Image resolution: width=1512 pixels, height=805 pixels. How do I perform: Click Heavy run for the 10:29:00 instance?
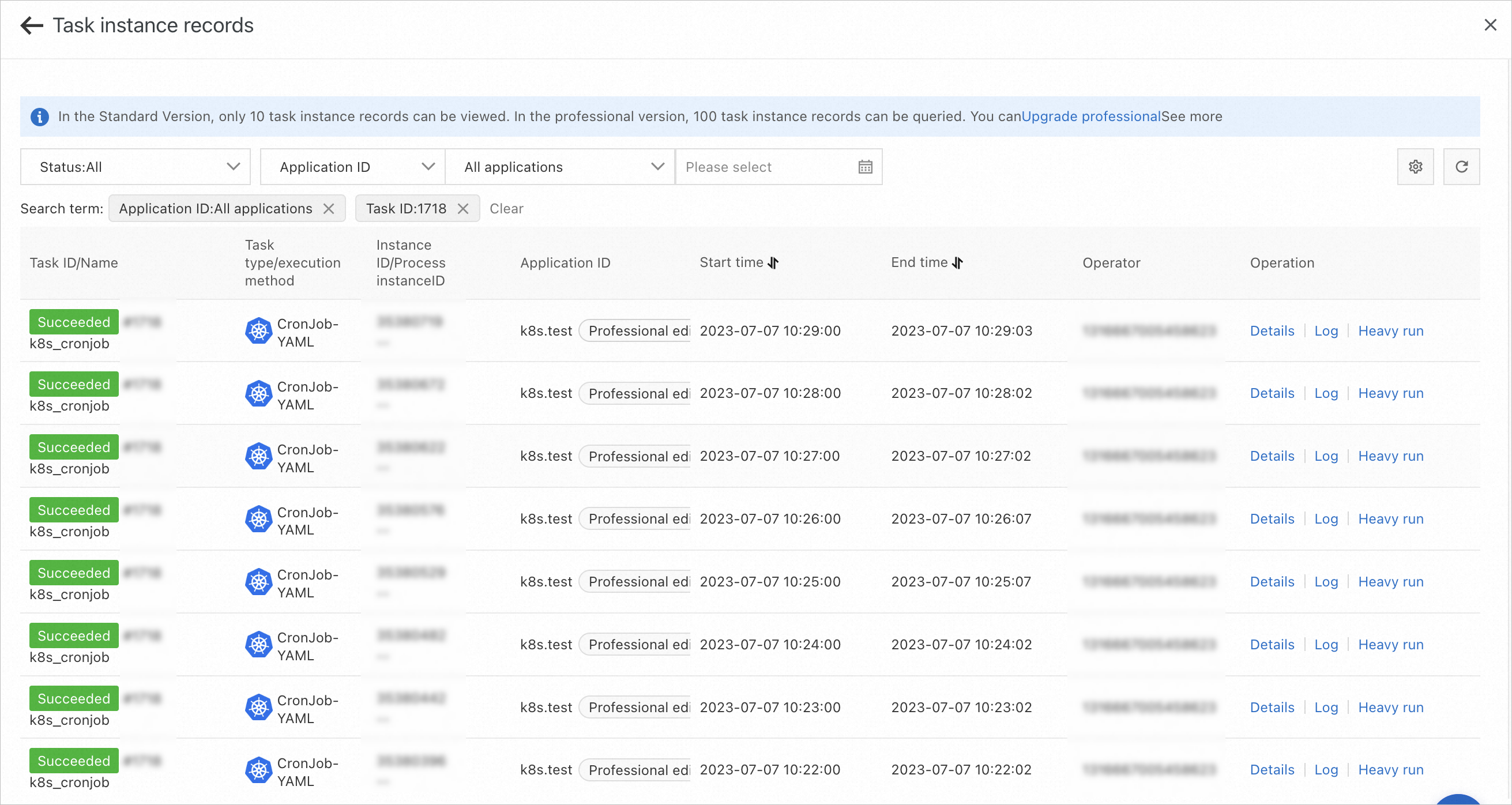[1390, 331]
